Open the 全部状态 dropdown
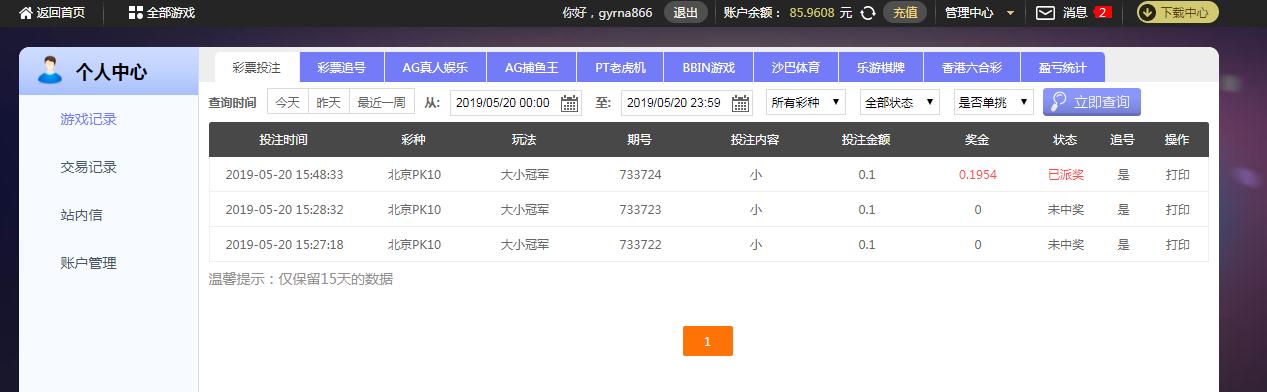 [x=900, y=102]
